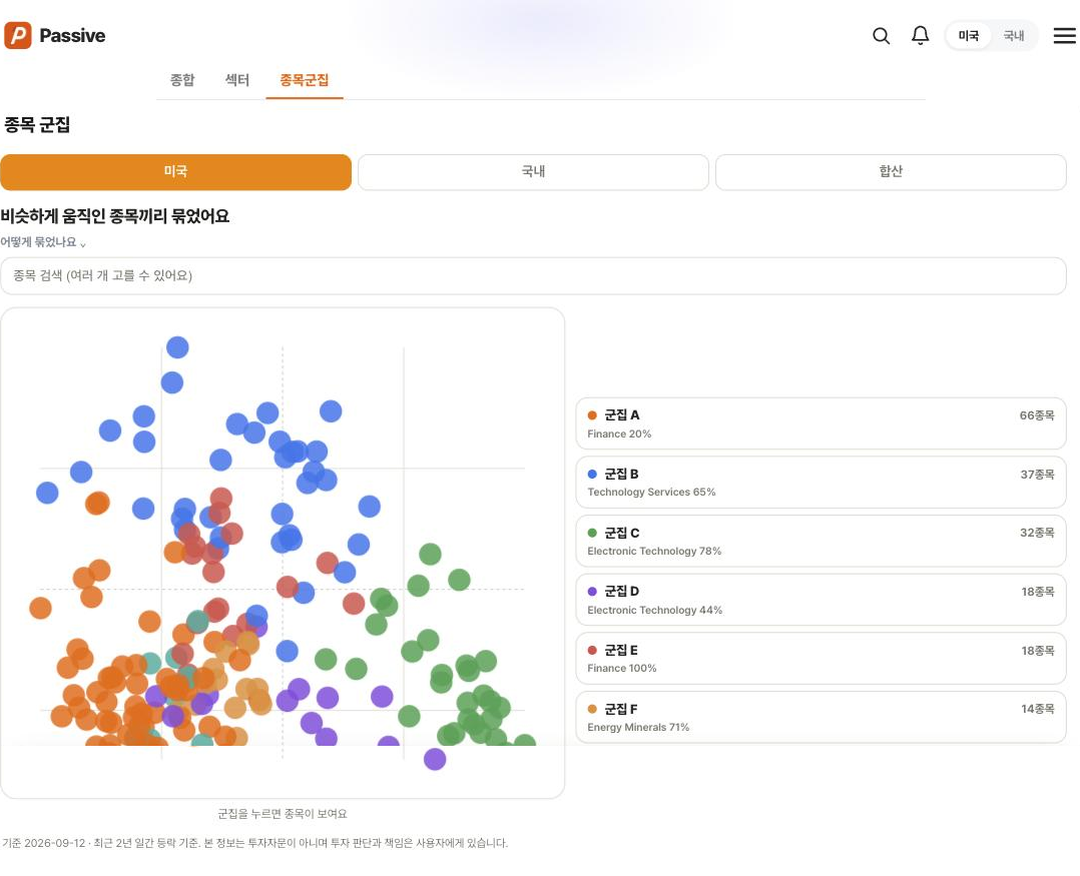Screen dimensions: 1080x876
Task: Switch to the 섹터 tab
Action: (x=237, y=80)
